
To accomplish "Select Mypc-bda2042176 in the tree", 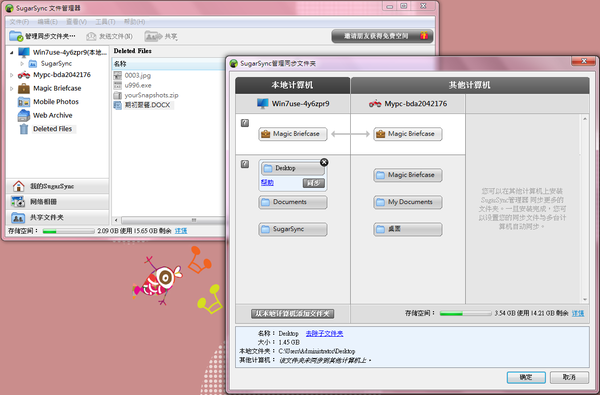I will click(x=54, y=75).
